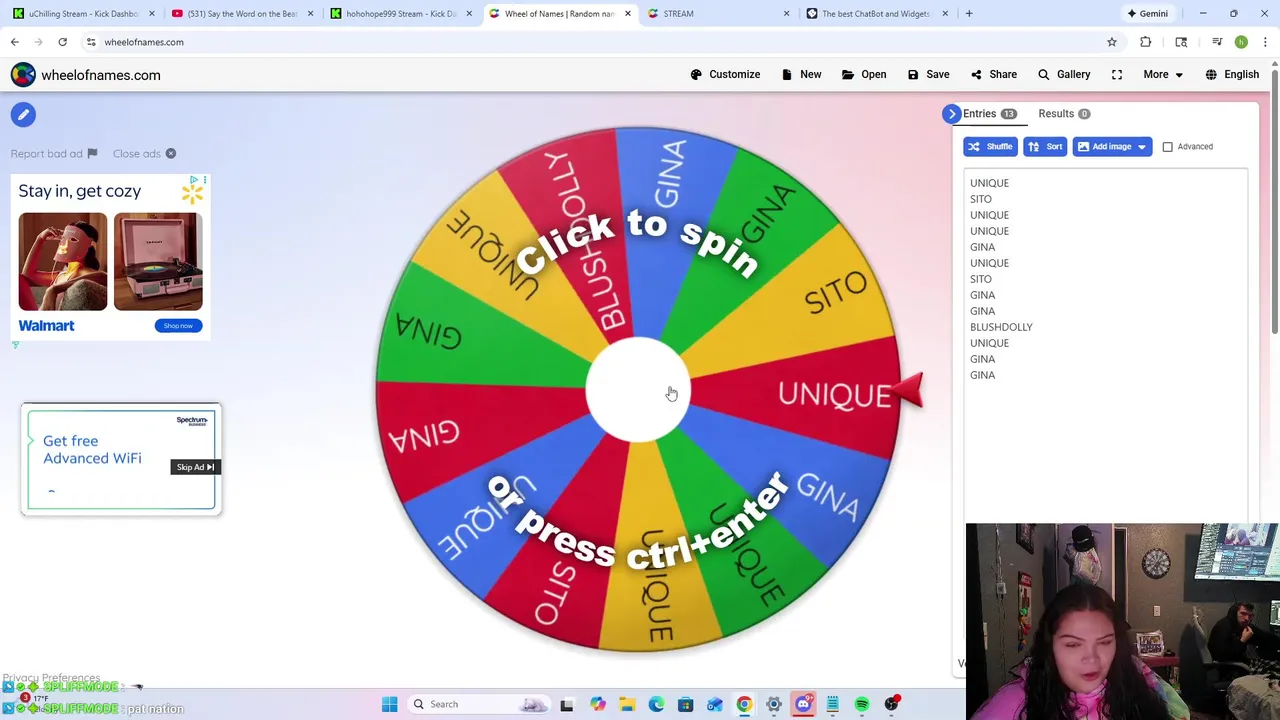Switch to the Entries tab
1280x720 pixels.
click(x=989, y=114)
